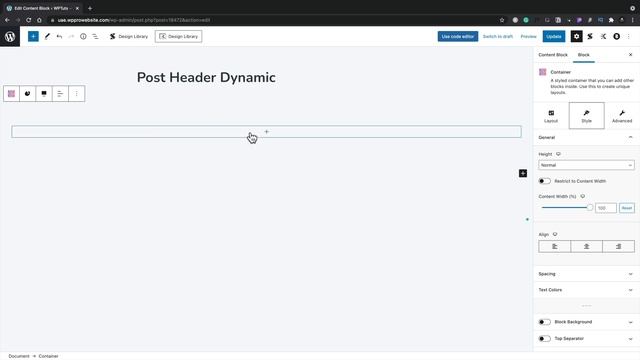Expand the Block Background panel
Viewport: 640px width, 360px height.
tap(630, 322)
